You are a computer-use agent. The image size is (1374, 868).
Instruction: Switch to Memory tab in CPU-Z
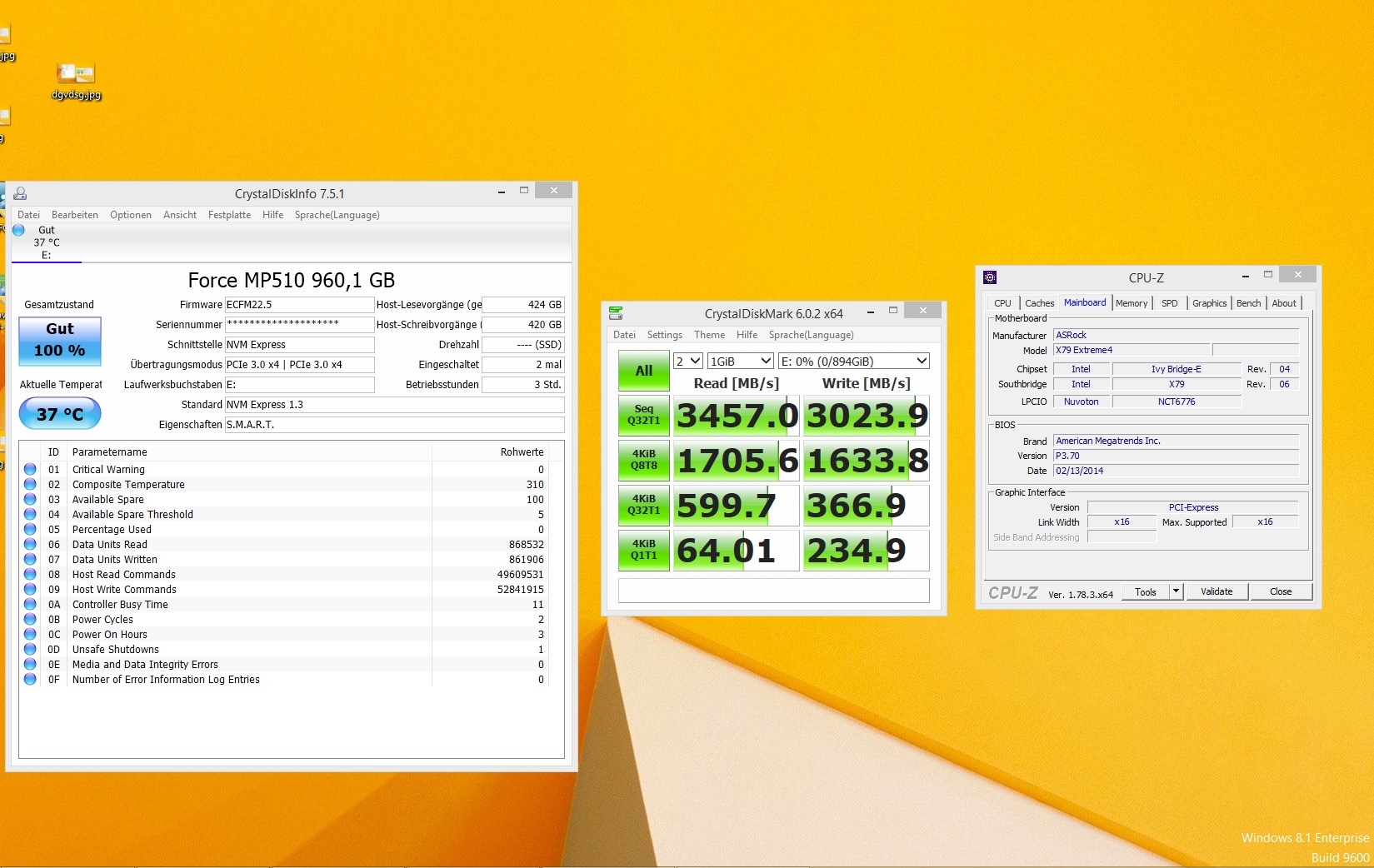click(x=1132, y=303)
